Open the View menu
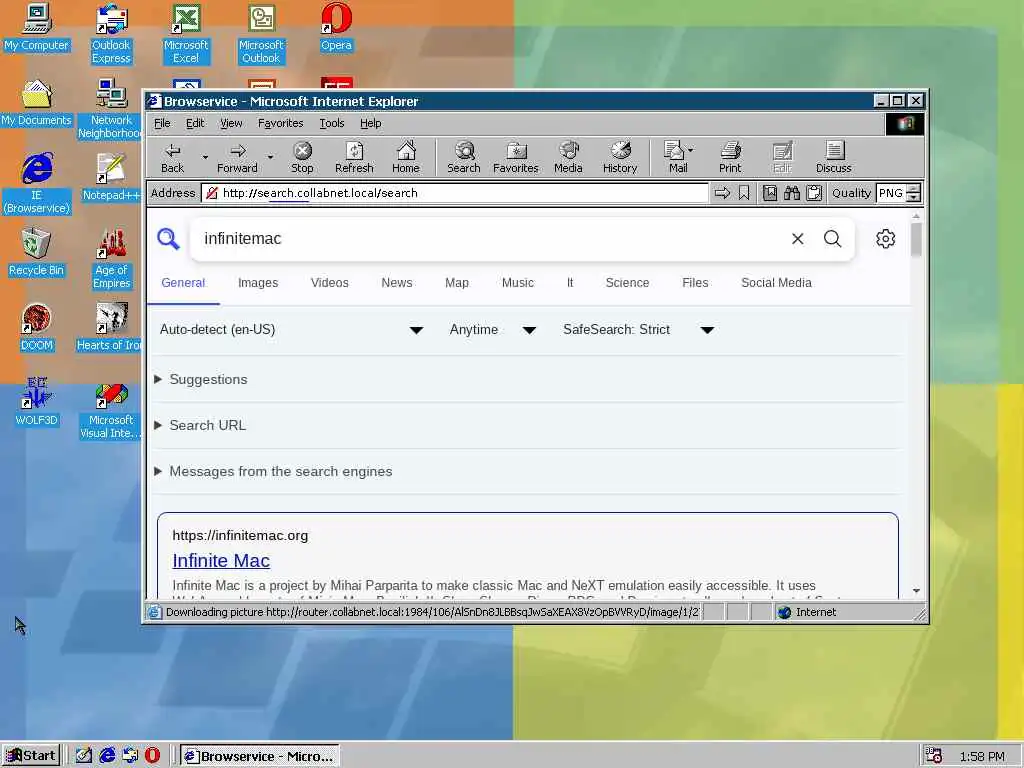This screenshot has width=1024, height=768. [x=231, y=123]
